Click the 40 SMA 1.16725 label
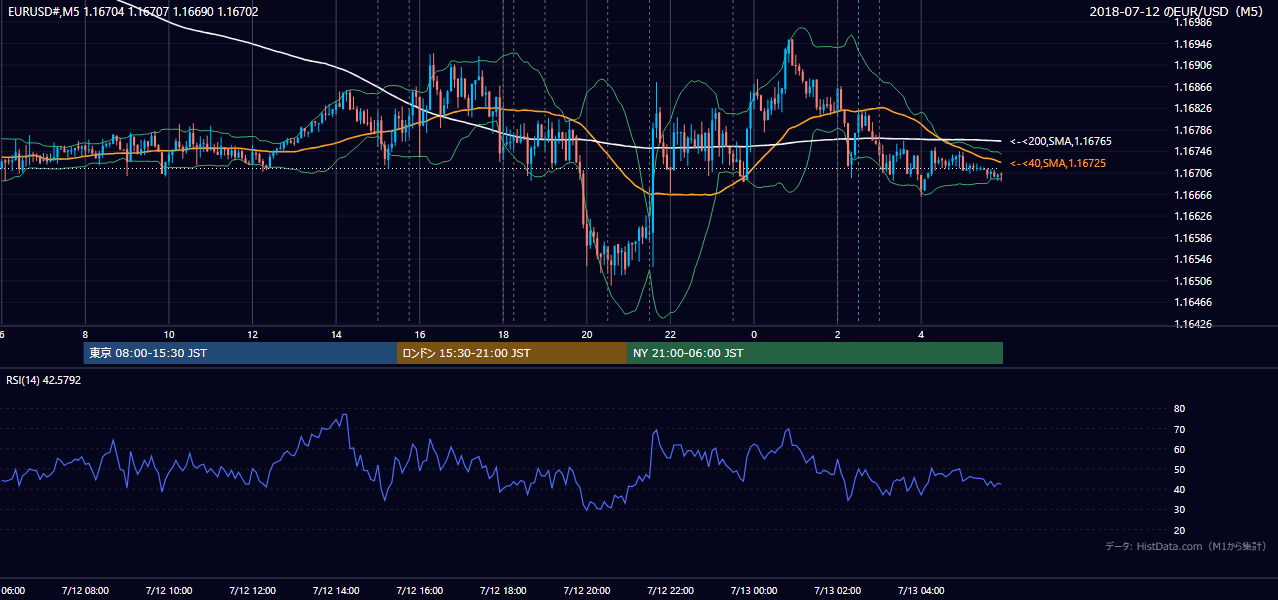The width and height of the screenshot is (1278, 600). [1057, 163]
